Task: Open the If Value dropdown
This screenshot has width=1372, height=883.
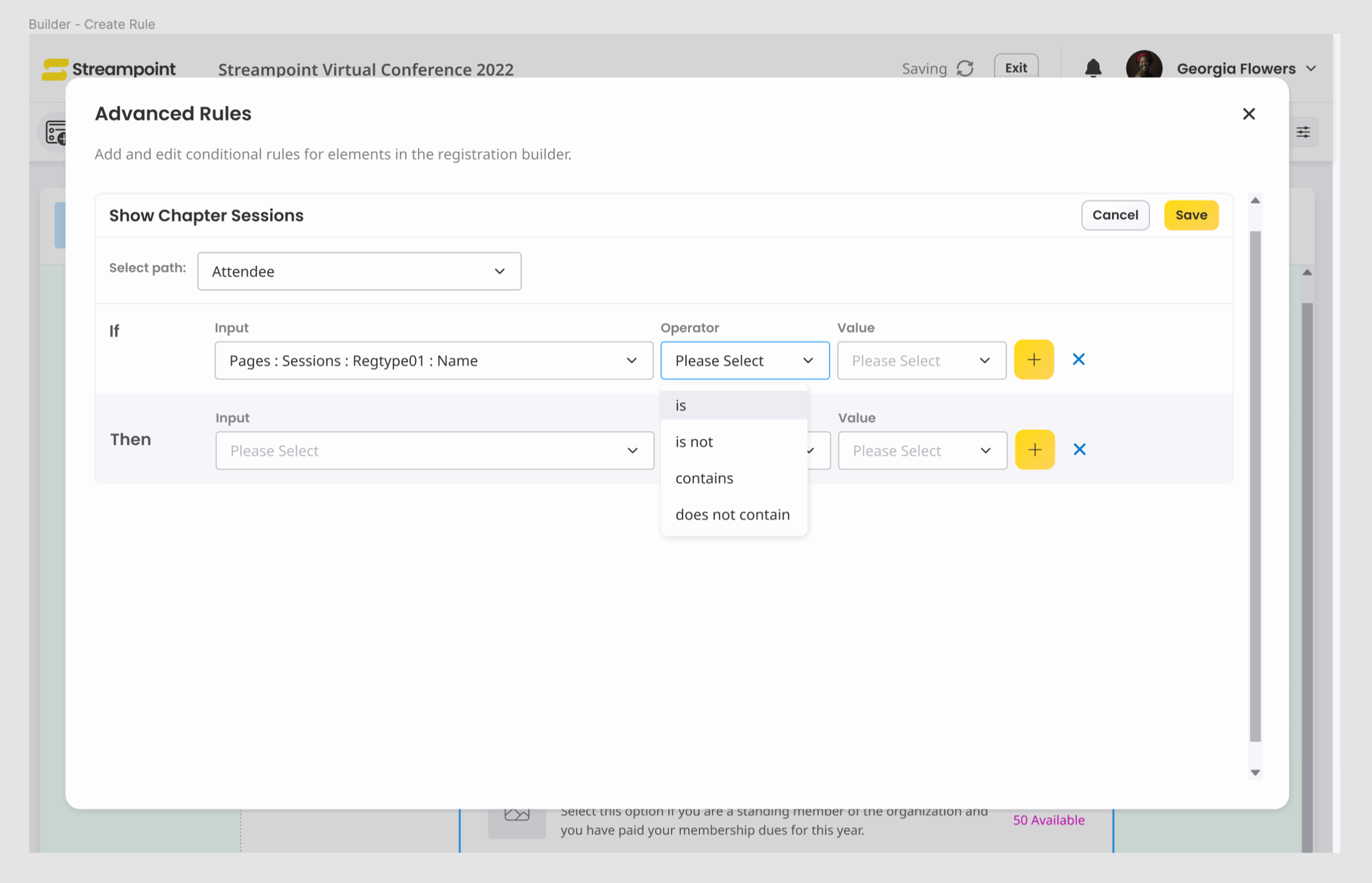Action: pos(921,361)
